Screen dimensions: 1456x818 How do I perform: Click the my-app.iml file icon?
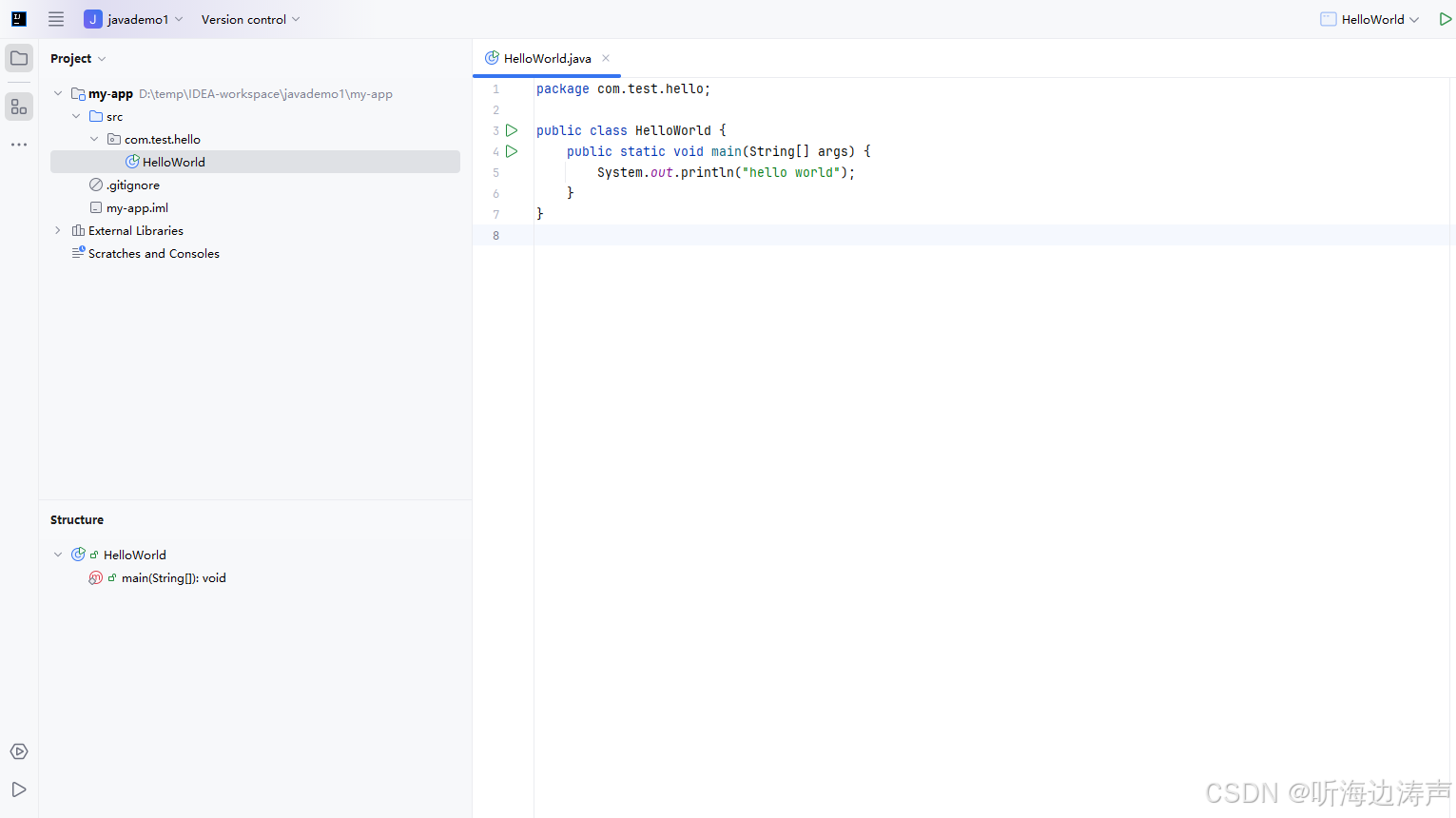96,207
